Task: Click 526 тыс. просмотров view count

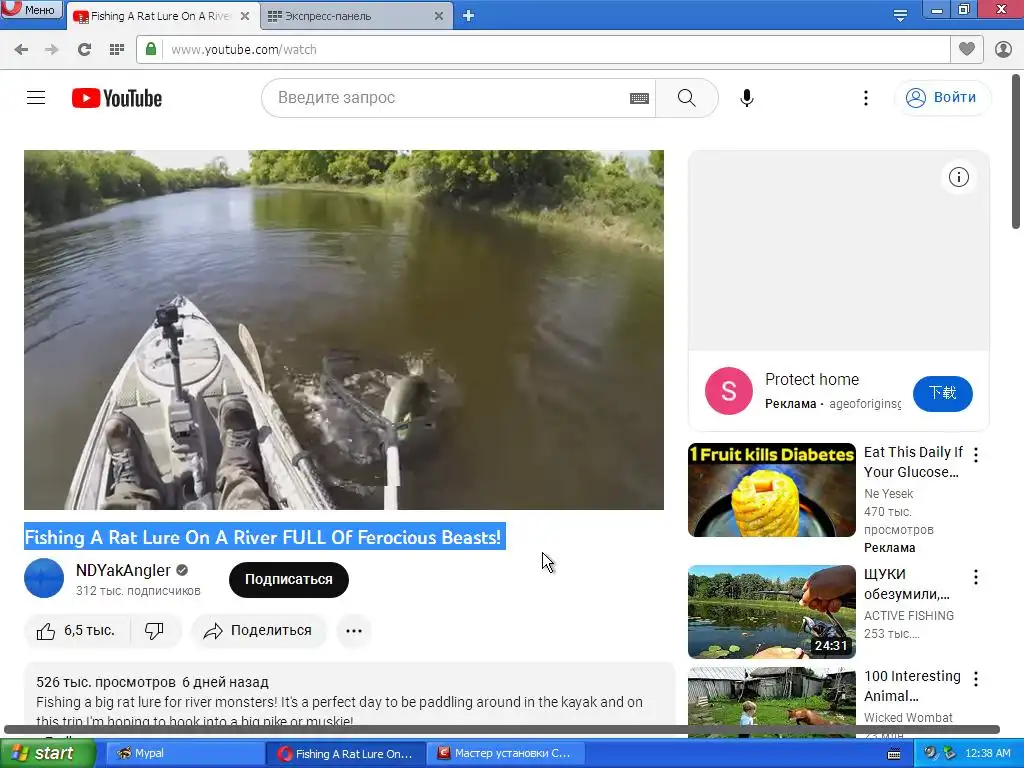Action: [106, 682]
